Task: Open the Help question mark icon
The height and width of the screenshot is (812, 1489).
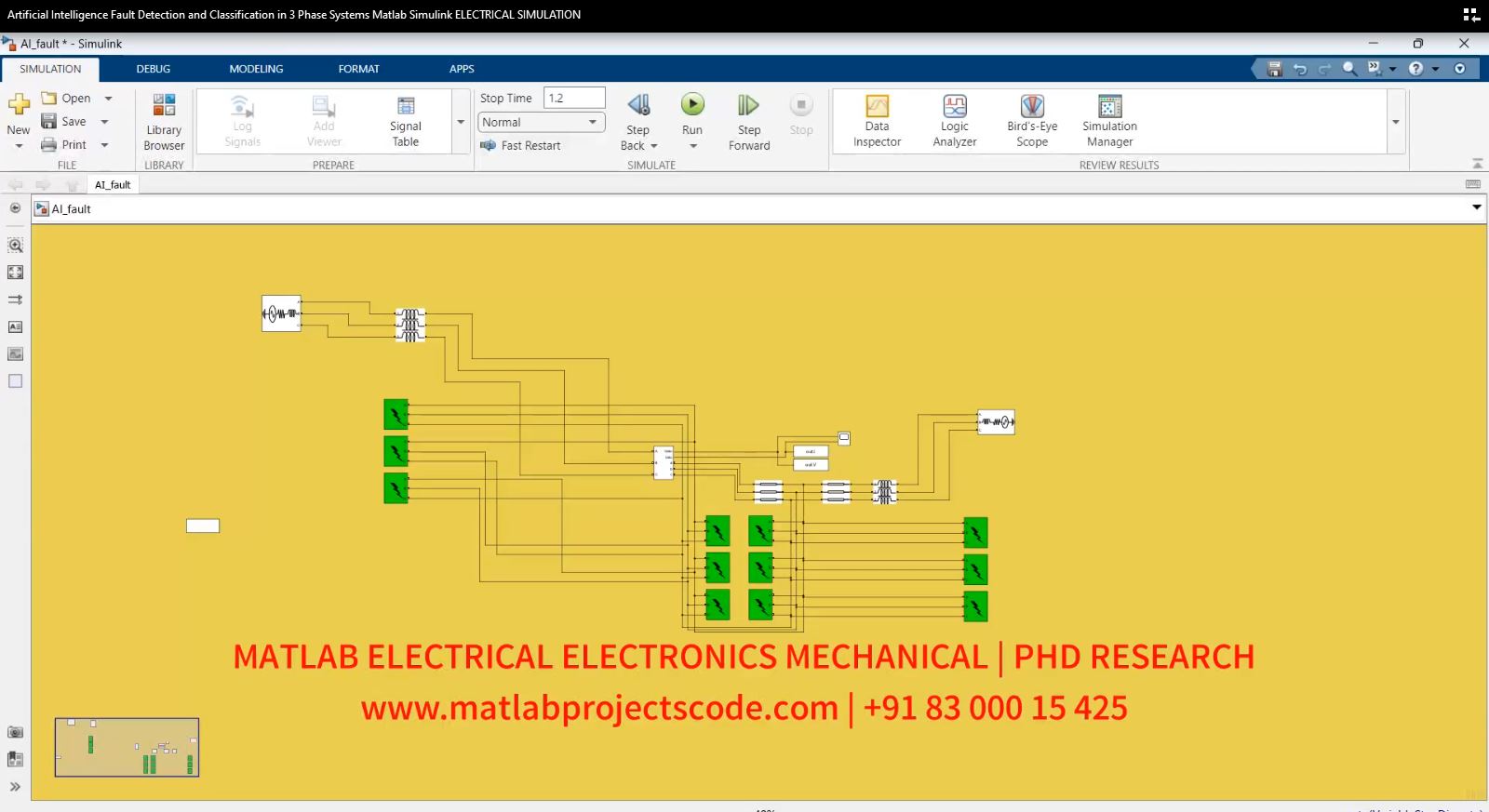Action: (1415, 69)
